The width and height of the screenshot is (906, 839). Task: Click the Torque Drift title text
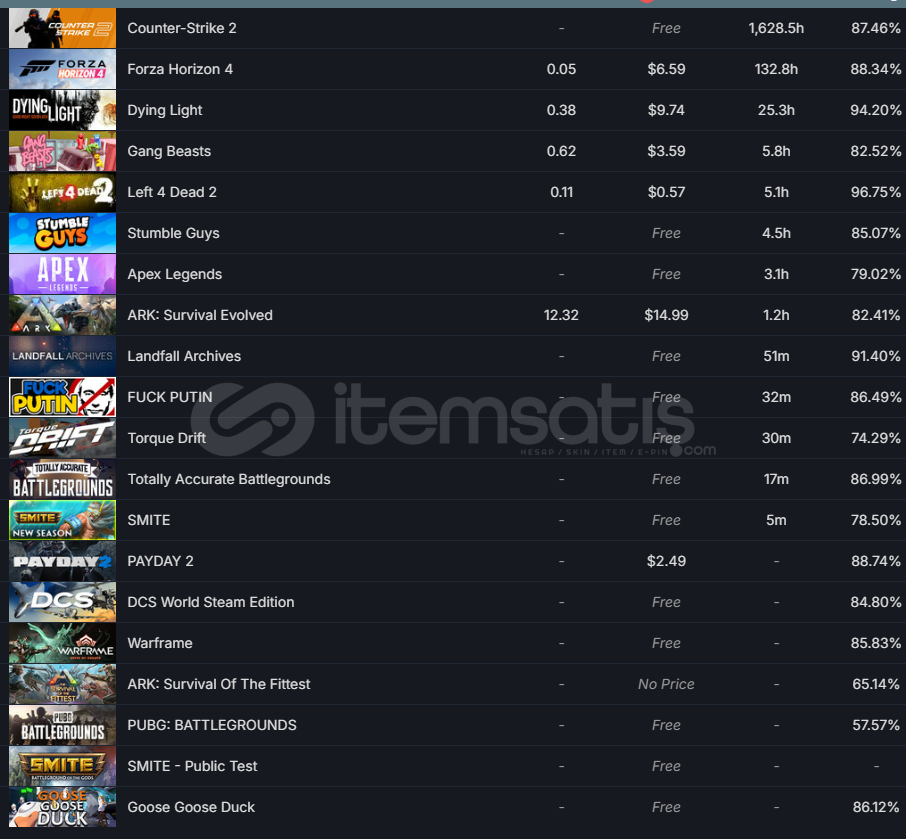166,439
